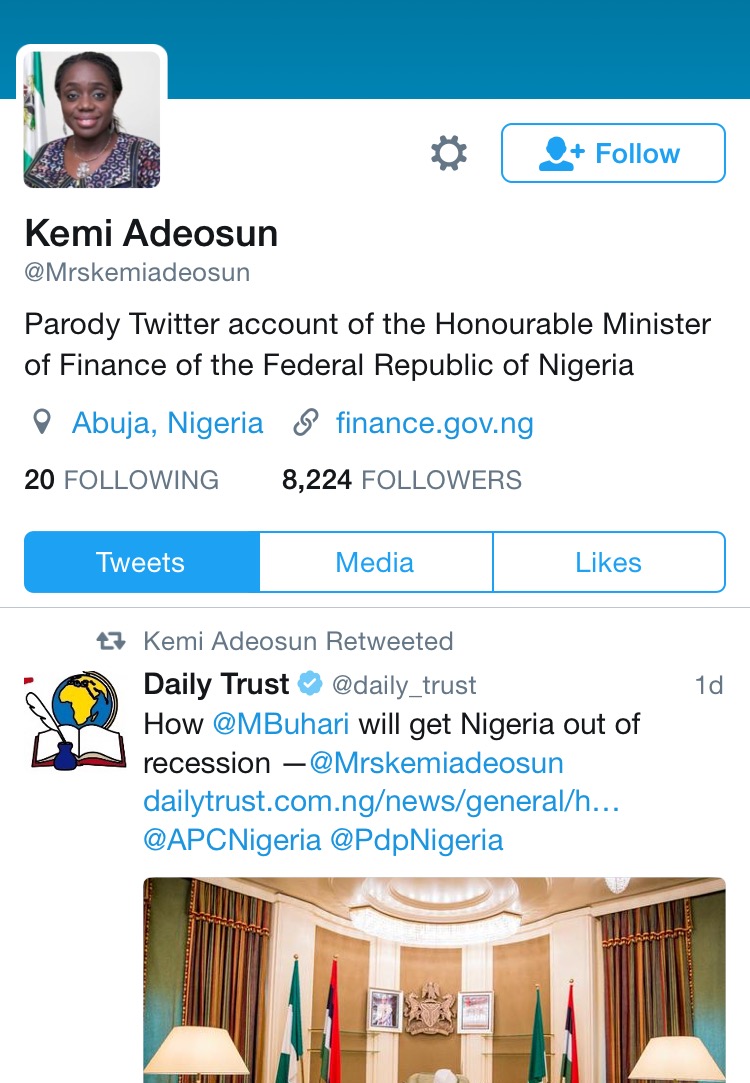This screenshot has height=1083, width=750.
Task: Select the Tweets tab
Action: [141, 562]
